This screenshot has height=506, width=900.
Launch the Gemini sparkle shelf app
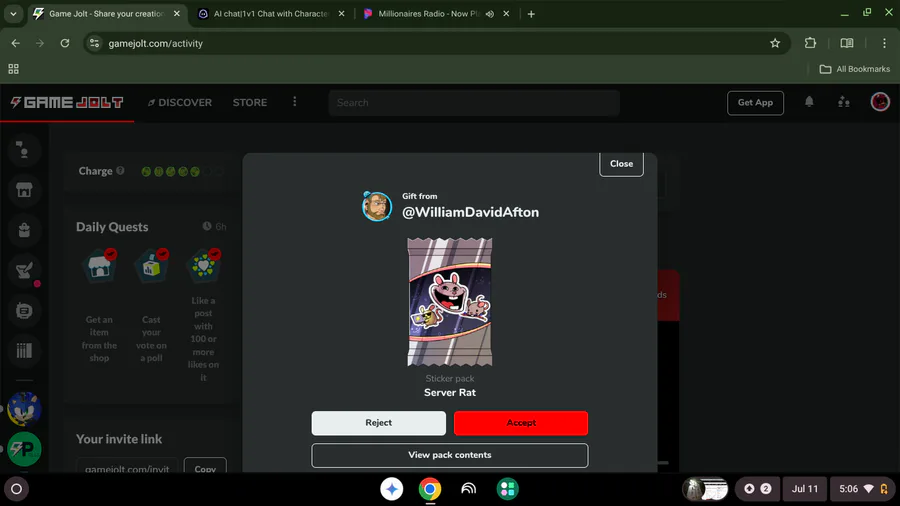point(391,489)
